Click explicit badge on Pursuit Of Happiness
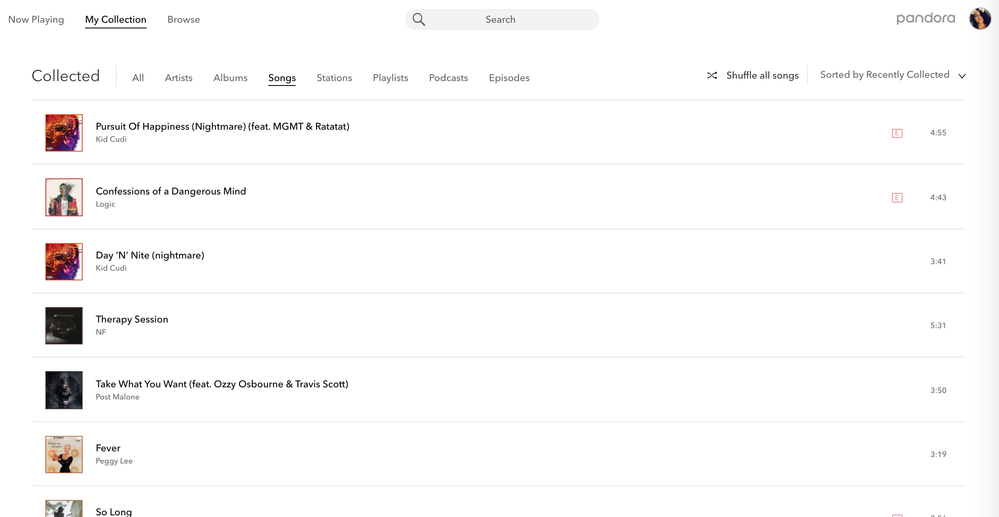This screenshot has height=517, width=999. pyautogui.click(x=897, y=133)
